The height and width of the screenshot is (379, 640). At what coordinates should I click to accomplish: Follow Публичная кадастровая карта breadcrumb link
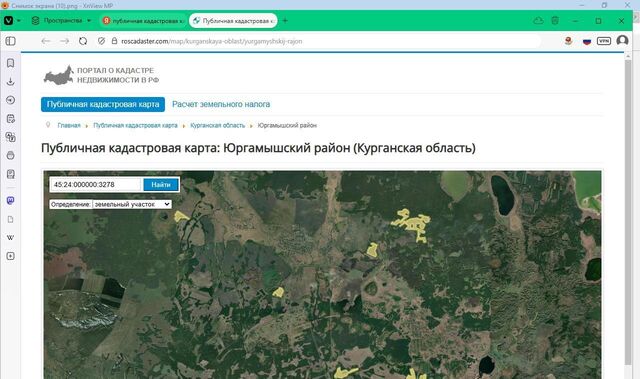click(135, 125)
